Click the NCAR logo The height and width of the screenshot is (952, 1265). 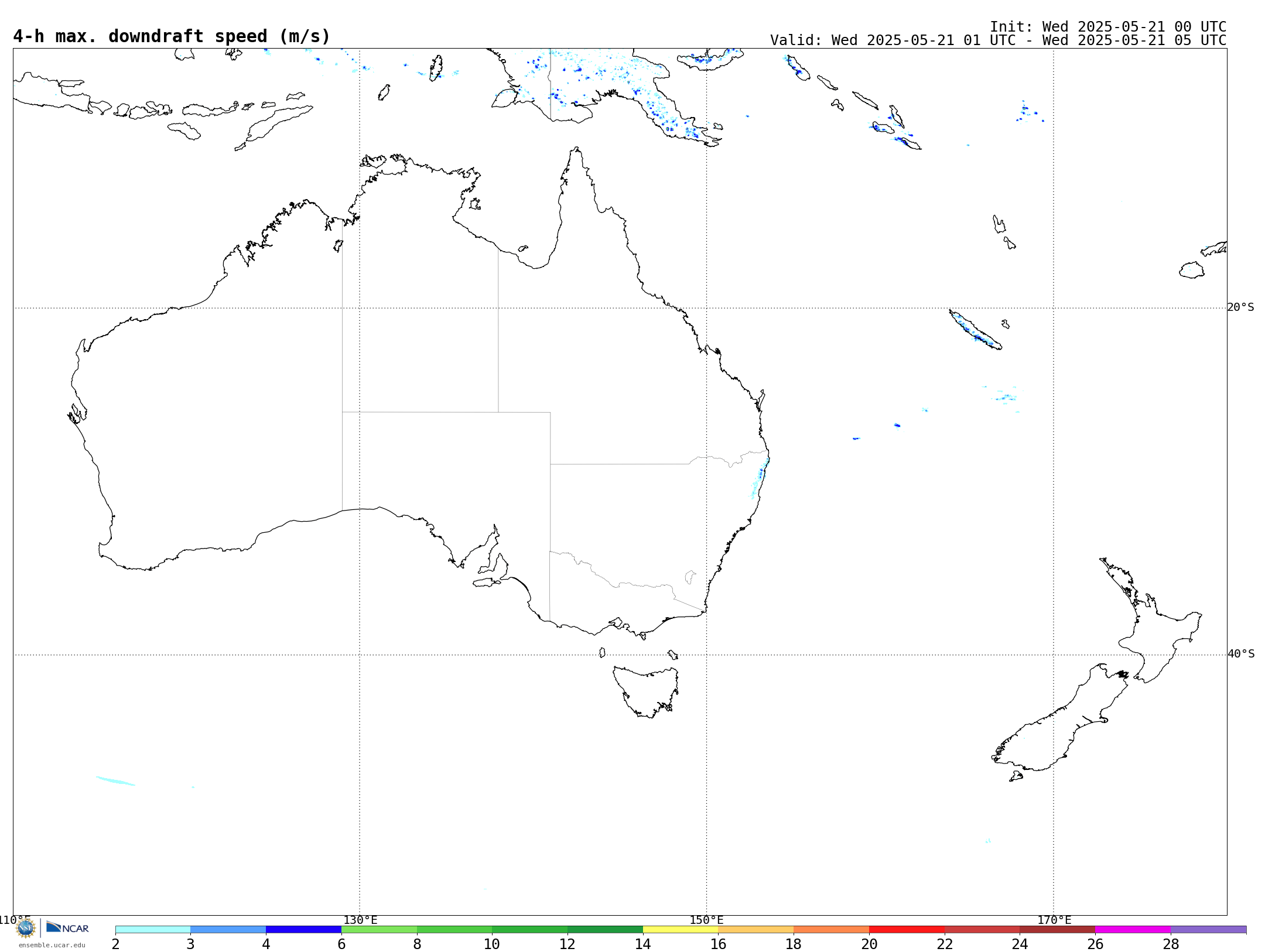[x=67, y=927]
